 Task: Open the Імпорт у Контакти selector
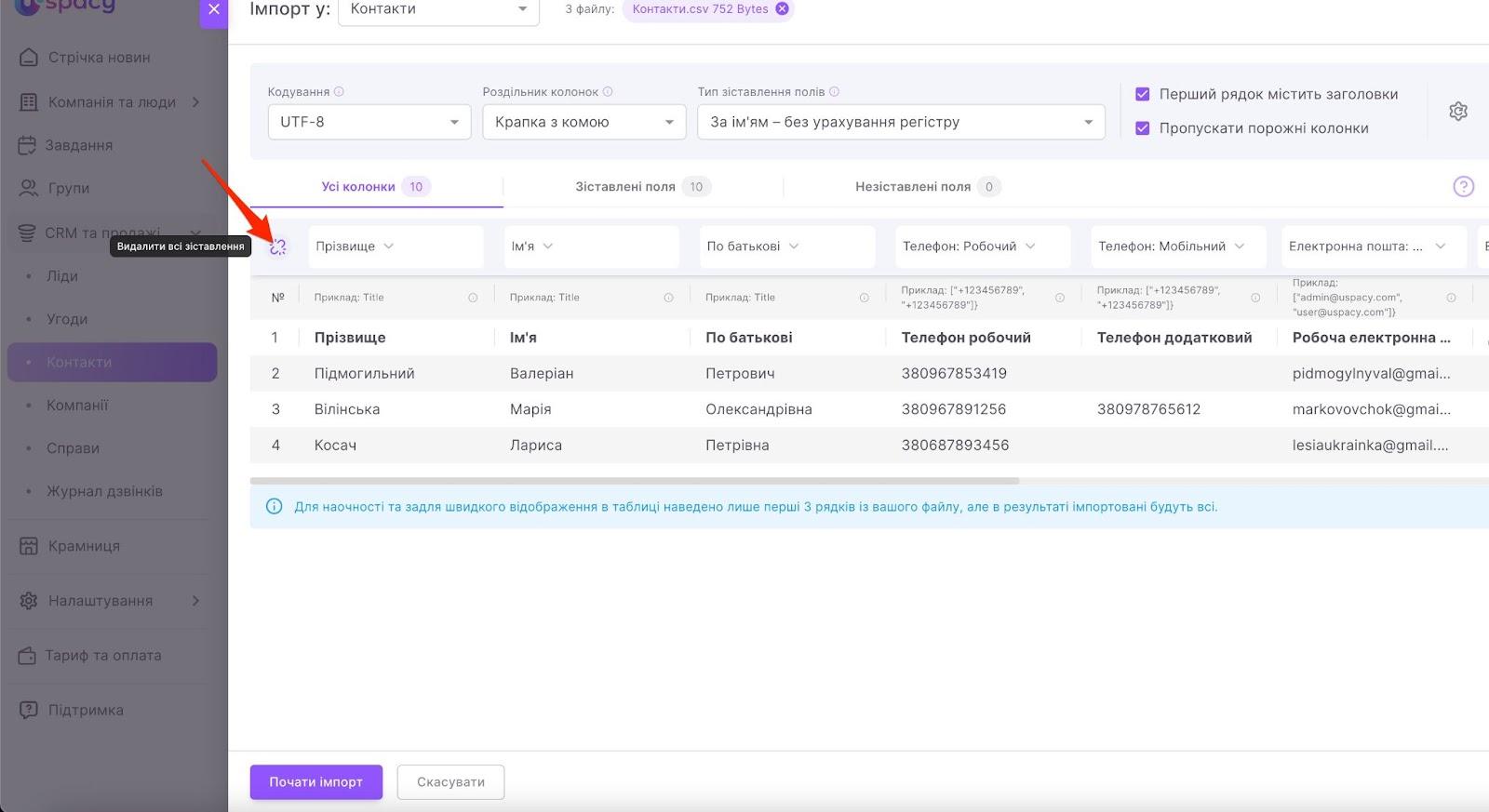point(437,10)
